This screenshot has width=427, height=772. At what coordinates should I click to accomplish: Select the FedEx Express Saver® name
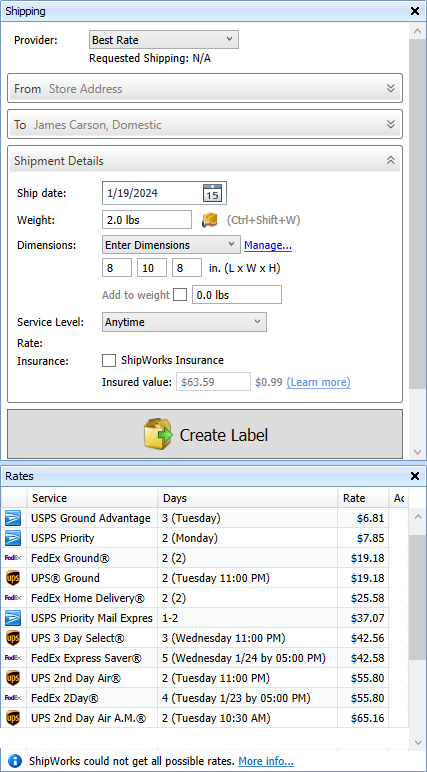pyautogui.click(x=86, y=658)
